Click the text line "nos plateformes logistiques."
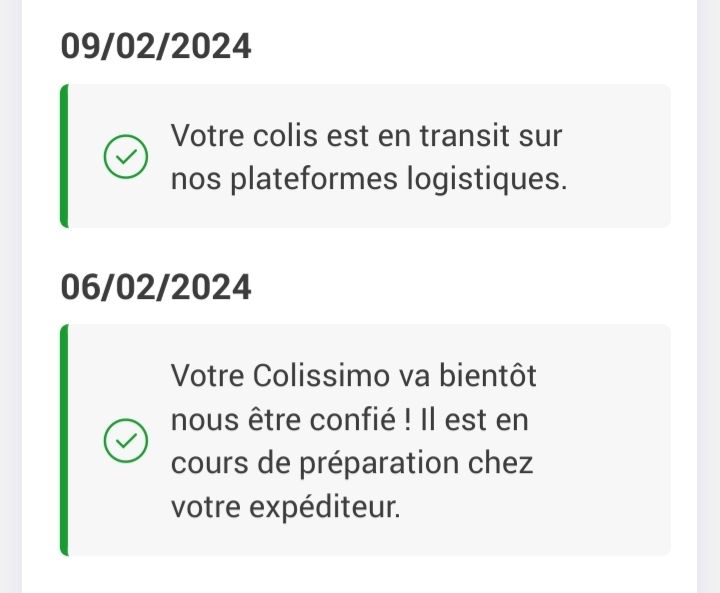The height and width of the screenshot is (593, 720). click(369, 179)
